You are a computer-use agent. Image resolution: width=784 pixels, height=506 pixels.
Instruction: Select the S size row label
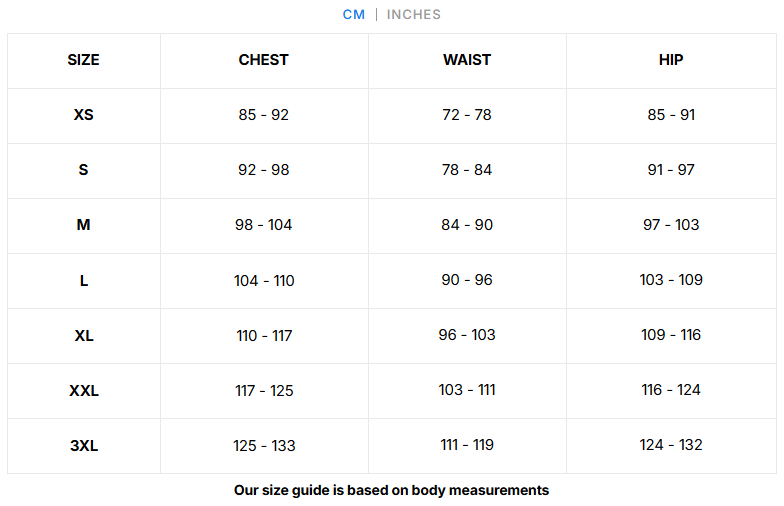click(x=84, y=170)
